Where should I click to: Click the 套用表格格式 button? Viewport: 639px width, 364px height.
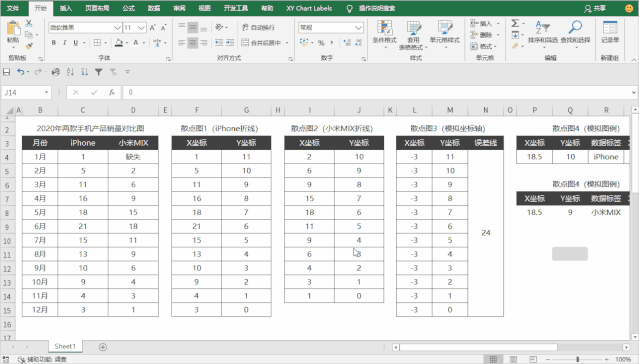[x=414, y=35]
